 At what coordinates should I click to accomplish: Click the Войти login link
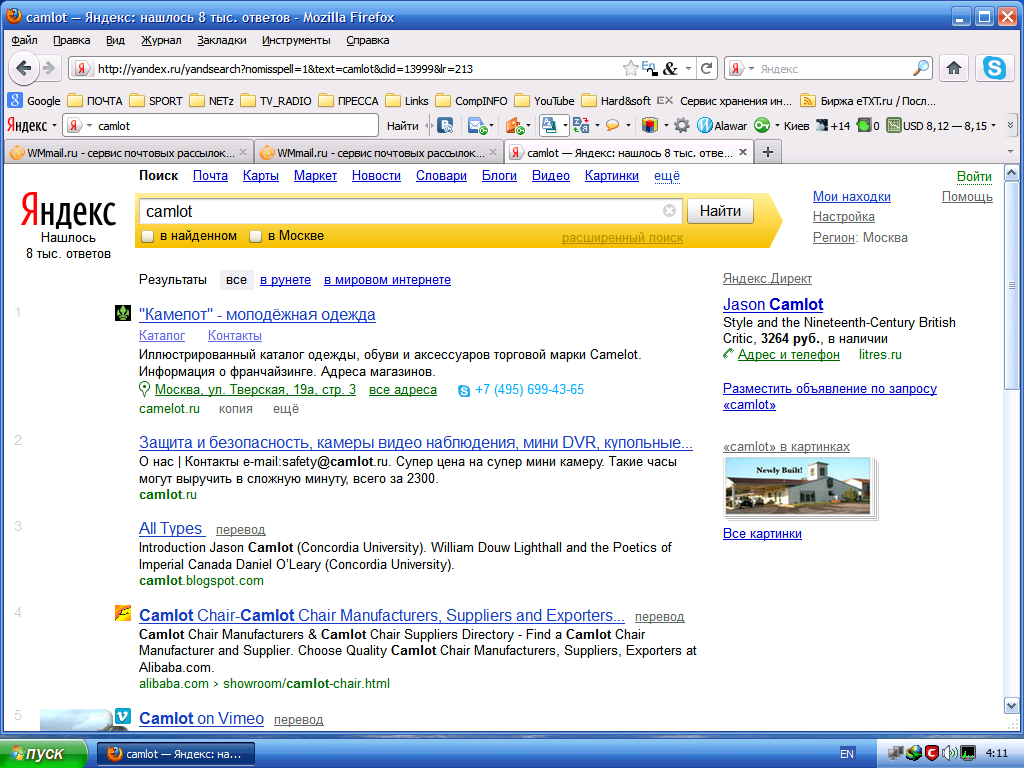click(x=974, y=176)
